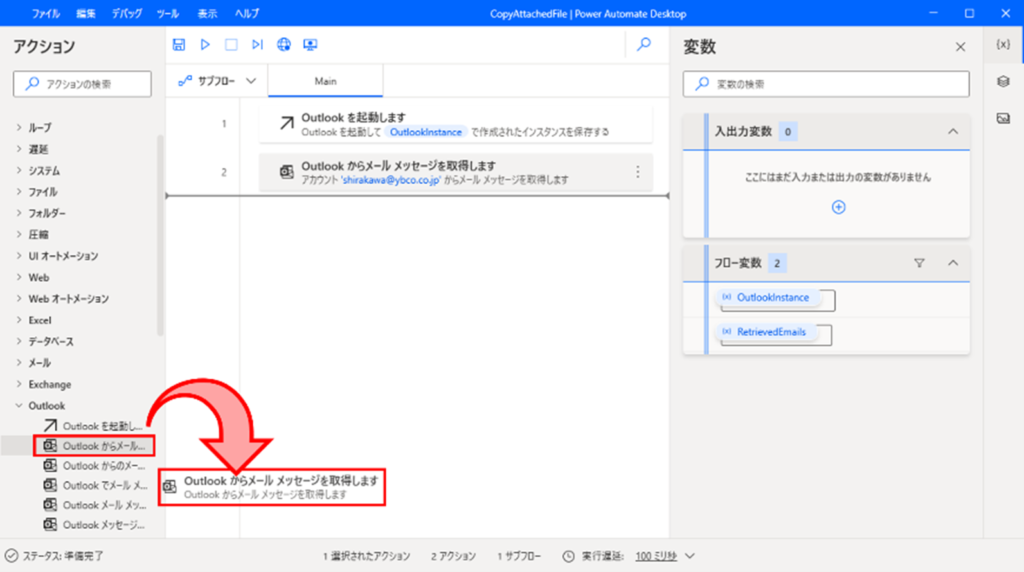Click the shirakawa@ybco.co.jp account link
1024x572 pixels.
[391, 180]
